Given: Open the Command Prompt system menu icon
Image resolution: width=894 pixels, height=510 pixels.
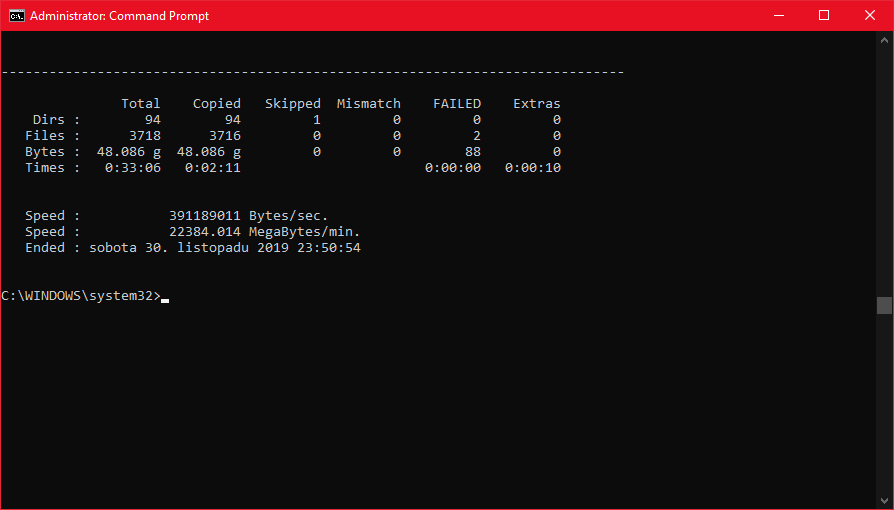Looking at the screenshot, I should pyautogui.click(x=17, y=16).
